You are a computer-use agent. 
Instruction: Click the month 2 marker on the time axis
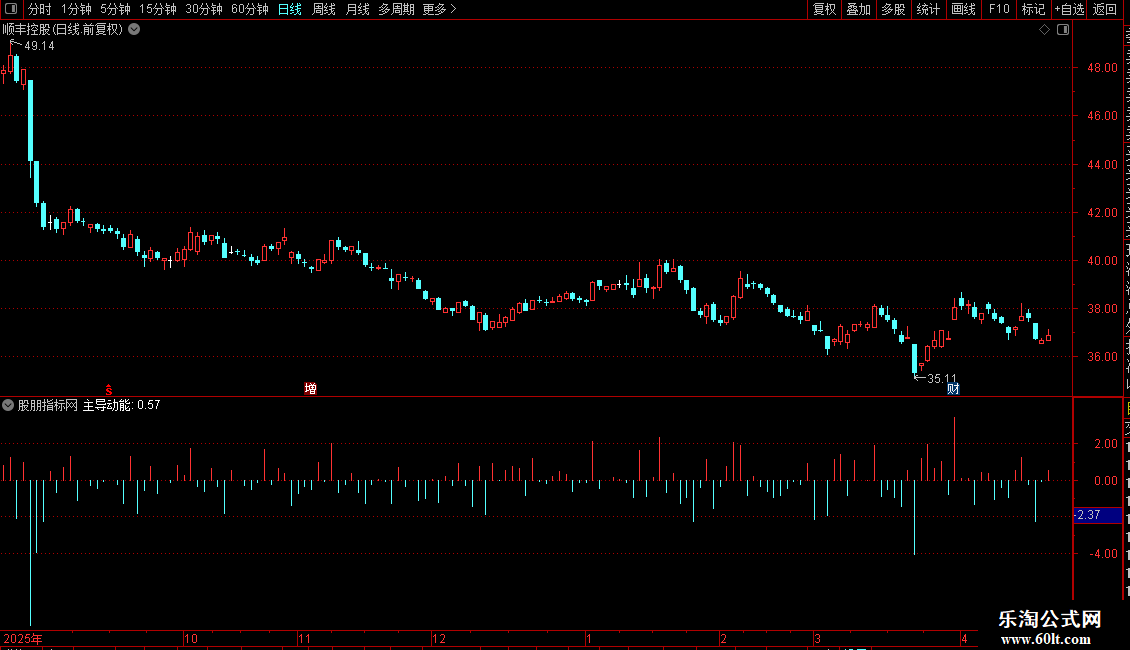coord(723,638)
